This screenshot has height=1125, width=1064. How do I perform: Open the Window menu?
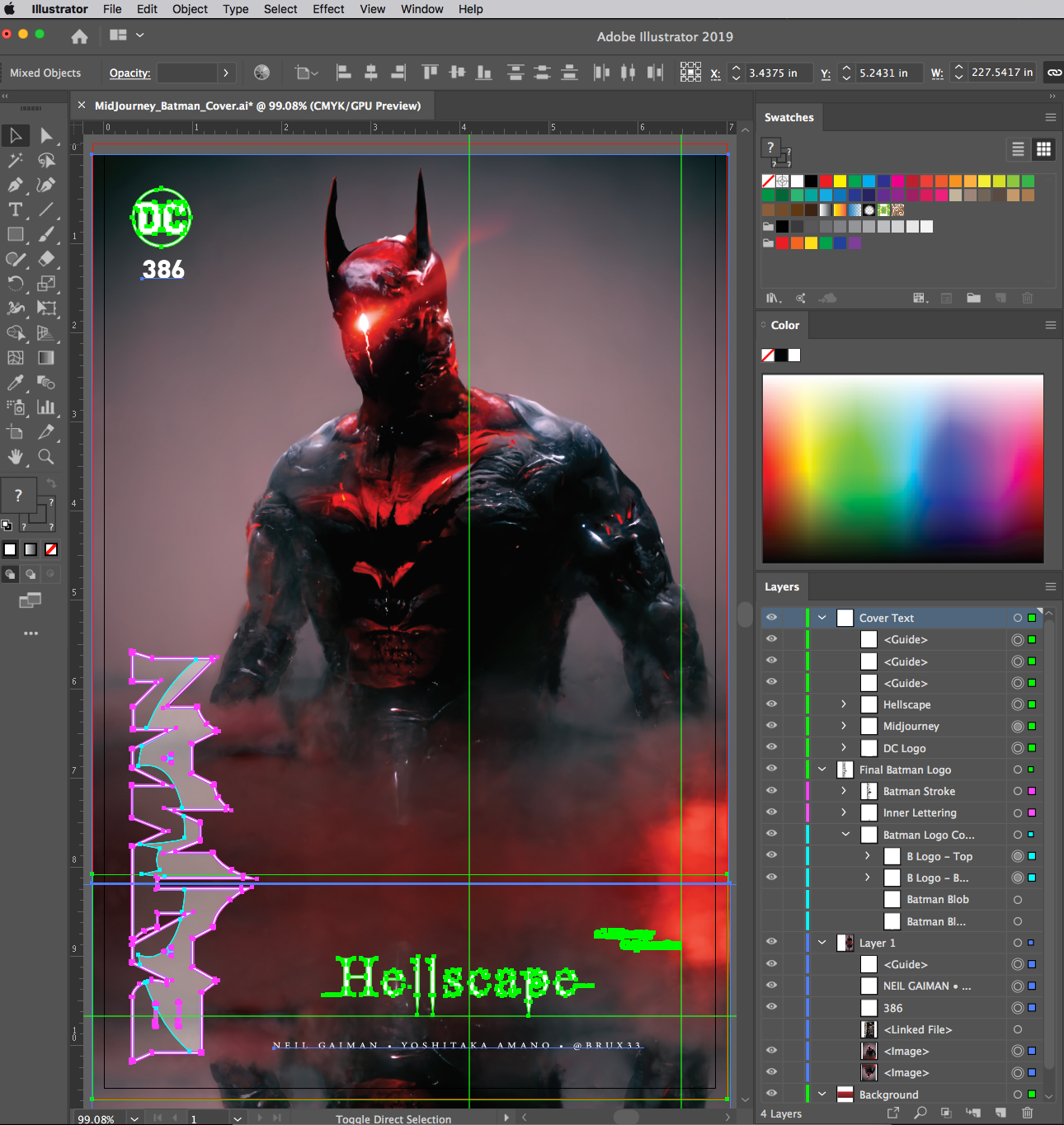(x=421, y=9)
